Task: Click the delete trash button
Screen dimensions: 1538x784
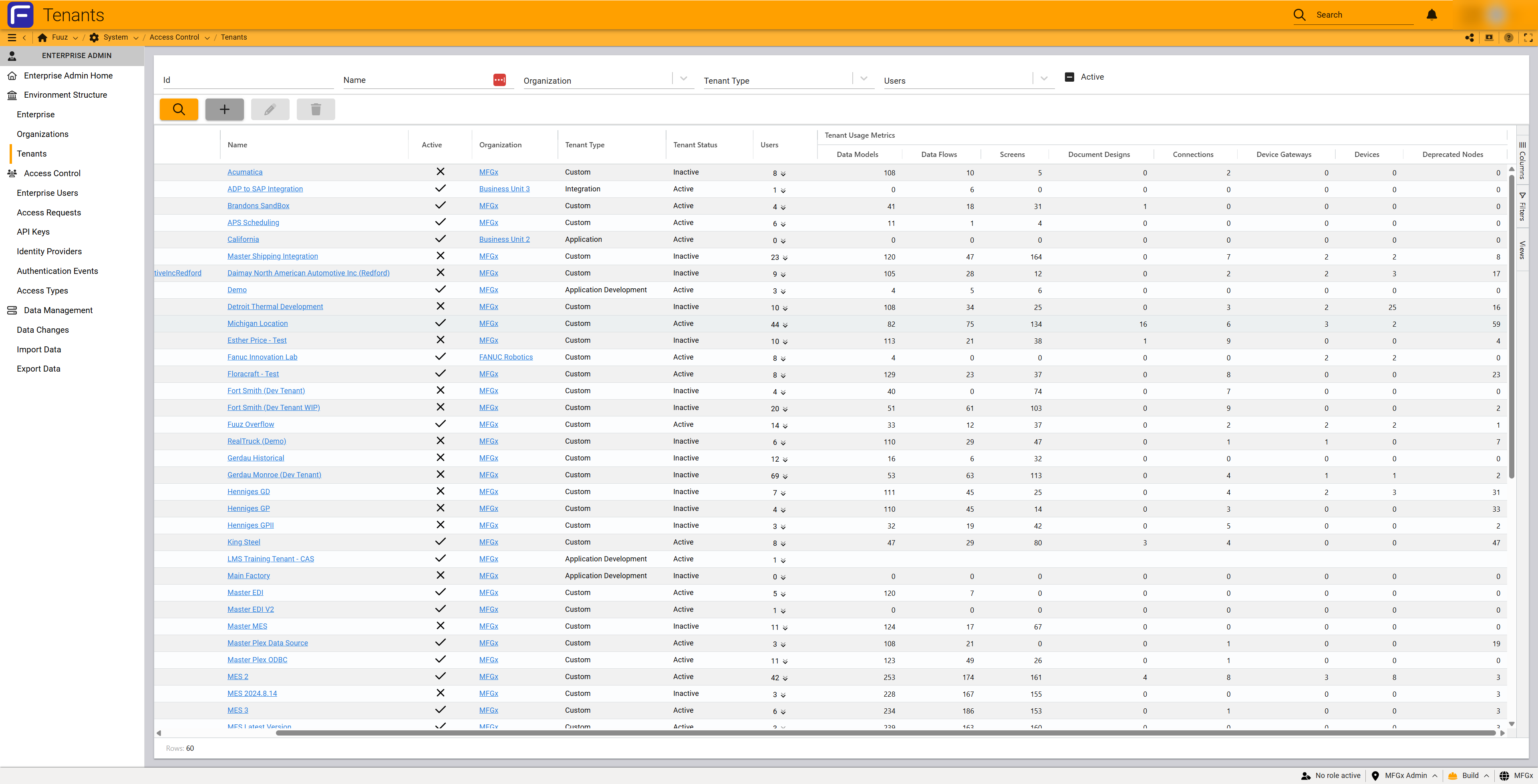Action: click(316, 109)
